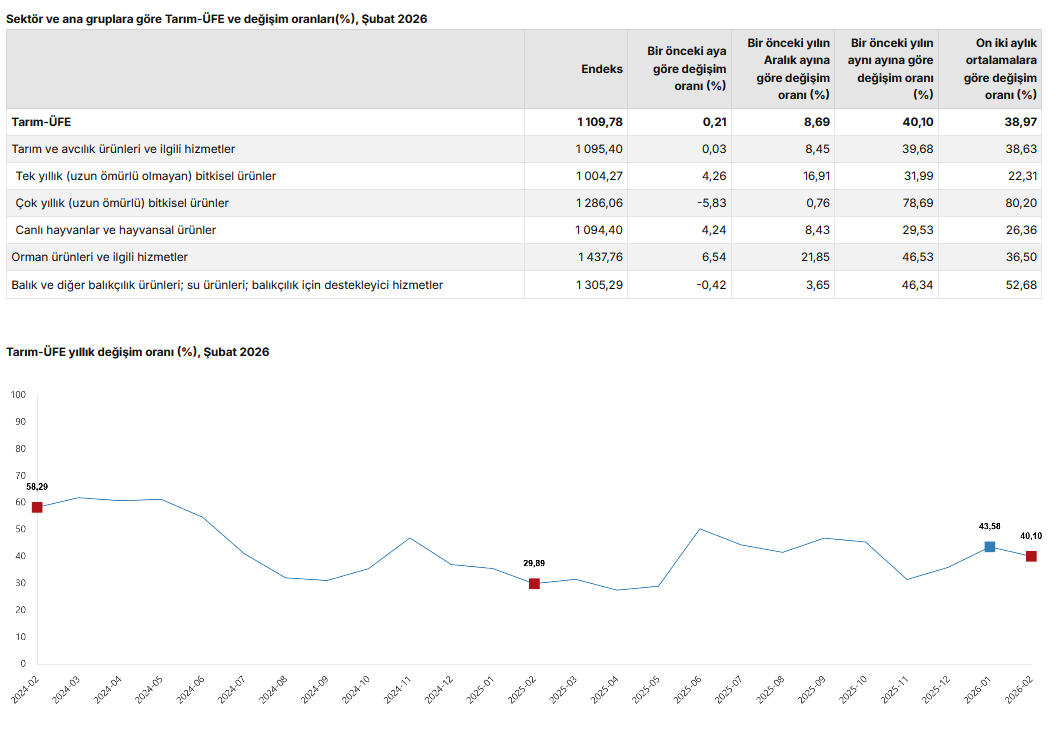Screen dimensions: 1056x734
Task: Click the 'Tarım-ÜFE yıllık değişim oranı' chart title
Action: point(138,352)
